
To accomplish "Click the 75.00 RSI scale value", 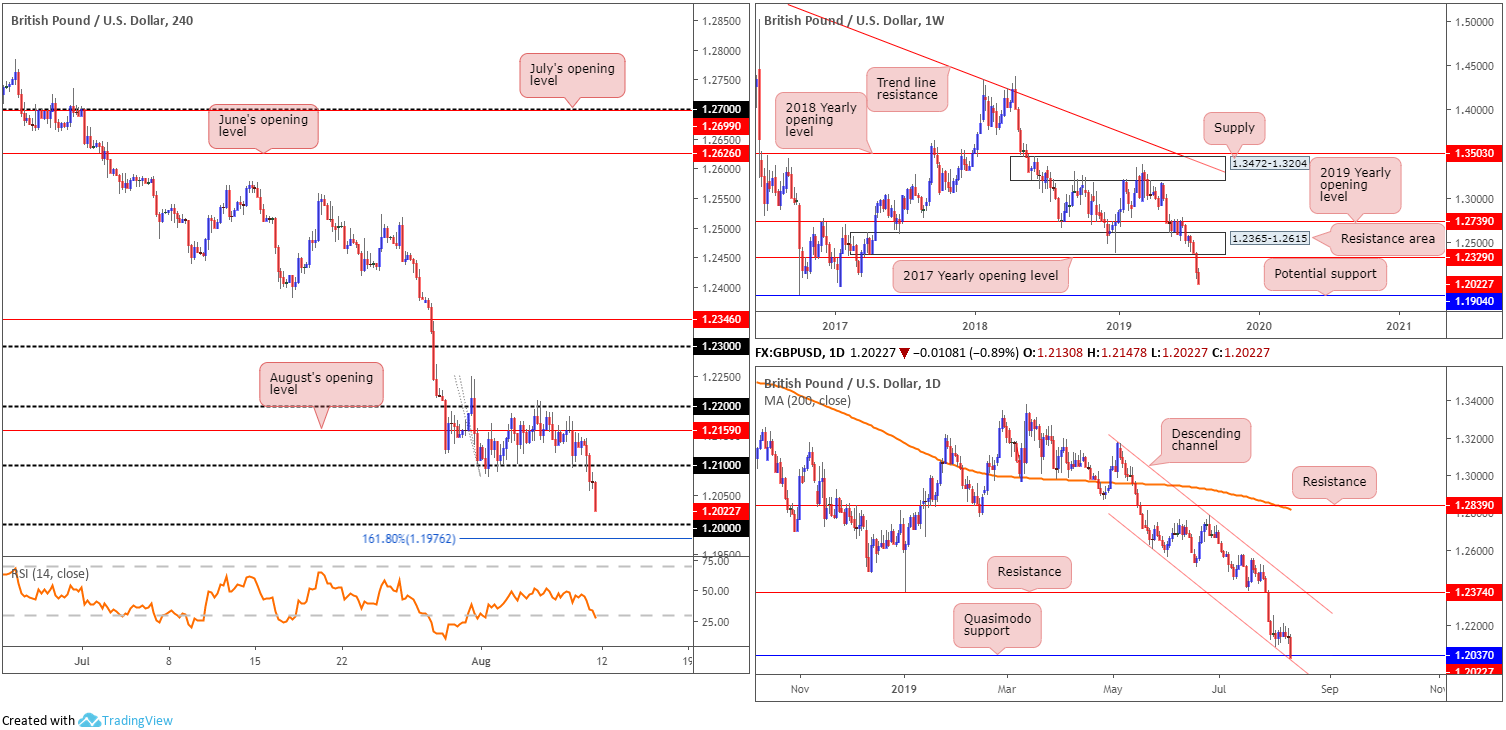I will click(714, 562).
